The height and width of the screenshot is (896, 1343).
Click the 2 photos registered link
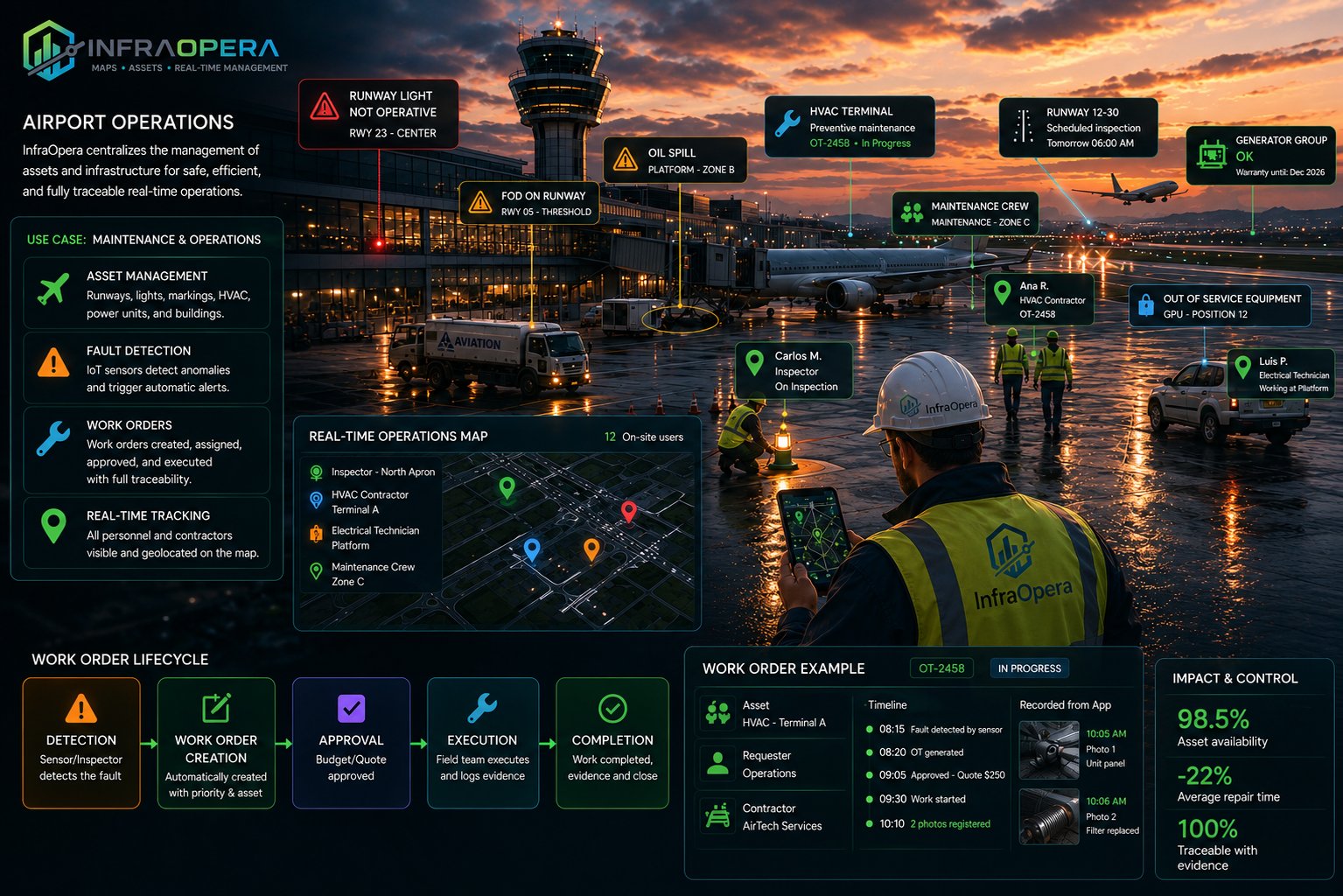[x=950, y=824]
